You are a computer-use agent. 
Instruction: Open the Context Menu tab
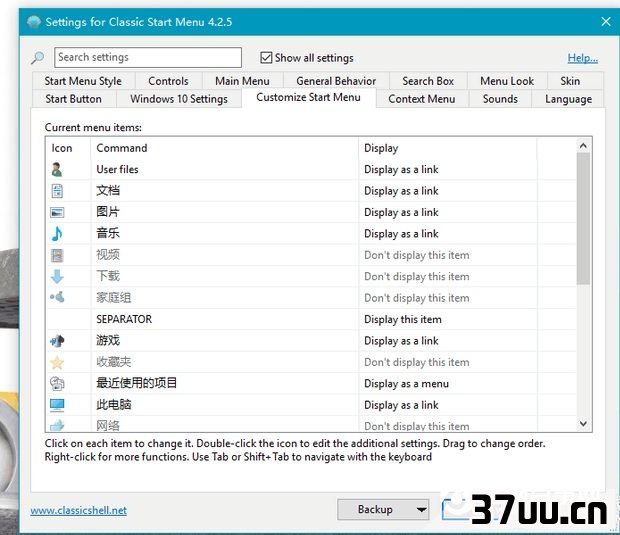pyautogui.click(x=422, y=99)
